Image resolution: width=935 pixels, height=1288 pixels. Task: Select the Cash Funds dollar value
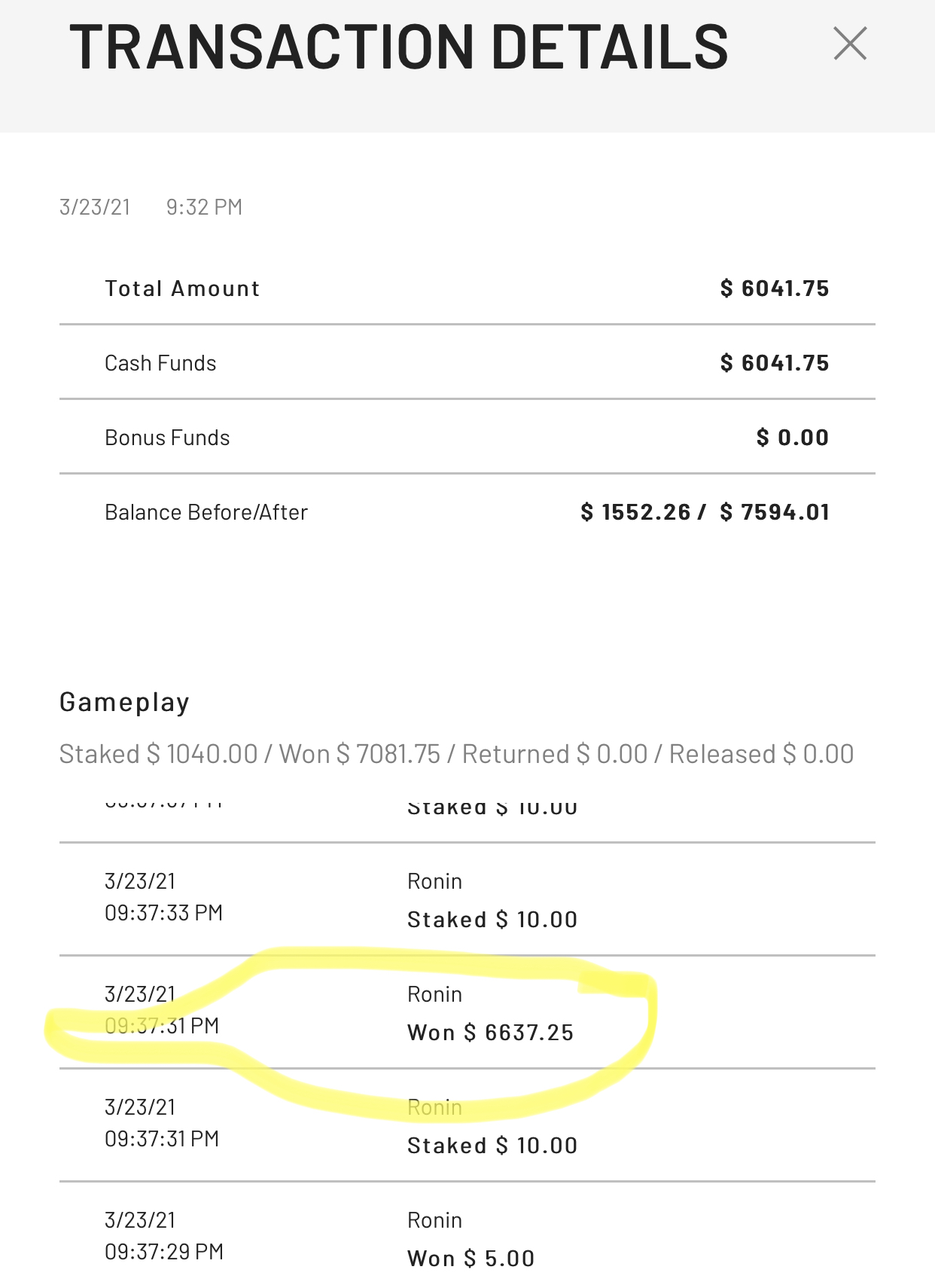tap(774, 363)
